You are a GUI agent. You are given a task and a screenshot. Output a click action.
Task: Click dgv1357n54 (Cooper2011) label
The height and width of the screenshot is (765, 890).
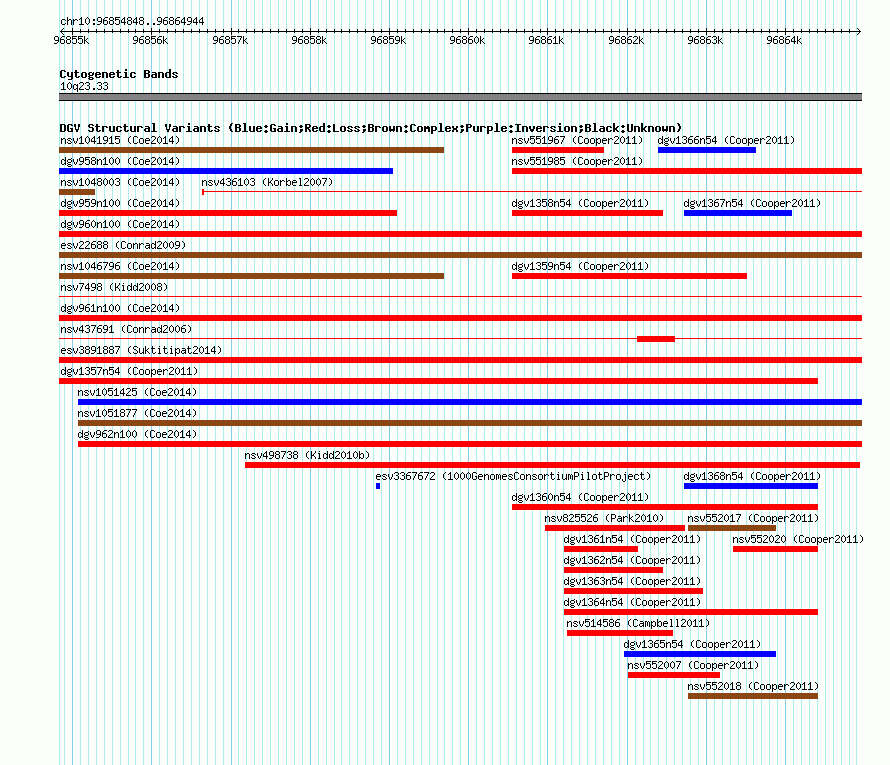pyautogui.click(x=129, y=371)
